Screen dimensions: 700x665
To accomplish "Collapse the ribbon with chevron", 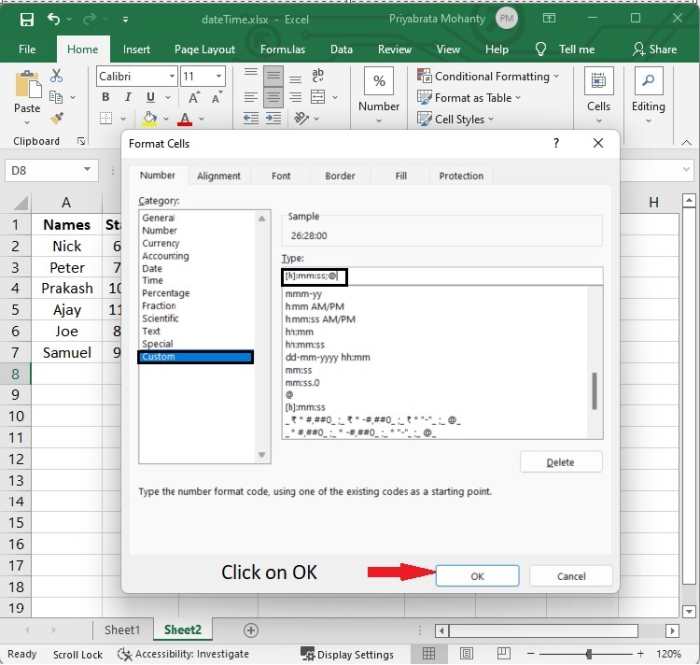I will [x=687, y=143].
